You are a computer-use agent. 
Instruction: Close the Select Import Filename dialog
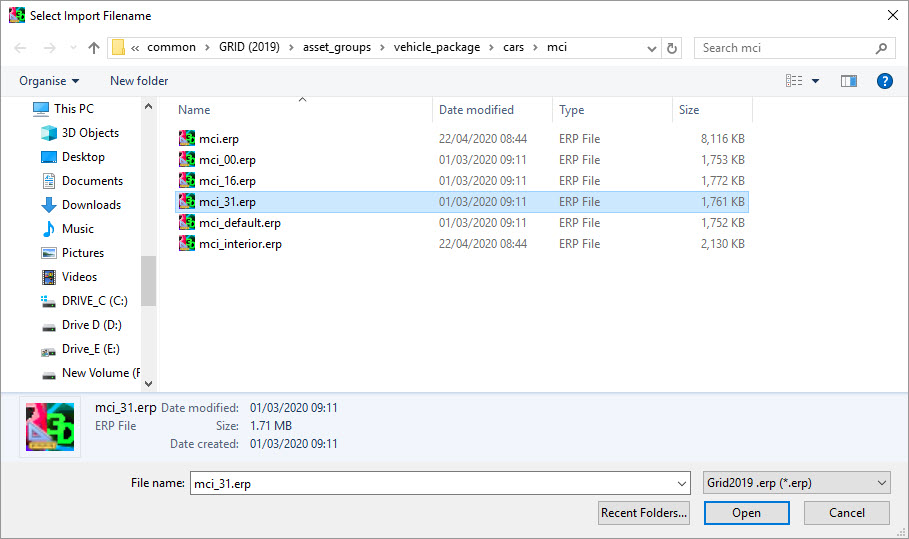(893, 15)
